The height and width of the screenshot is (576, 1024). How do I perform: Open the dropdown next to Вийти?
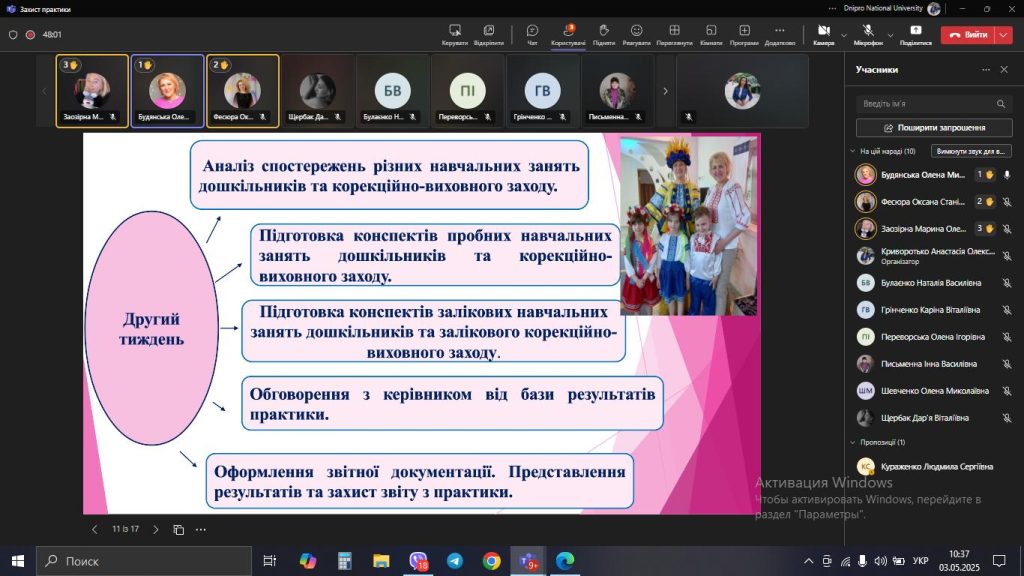tap(1003, 35)
